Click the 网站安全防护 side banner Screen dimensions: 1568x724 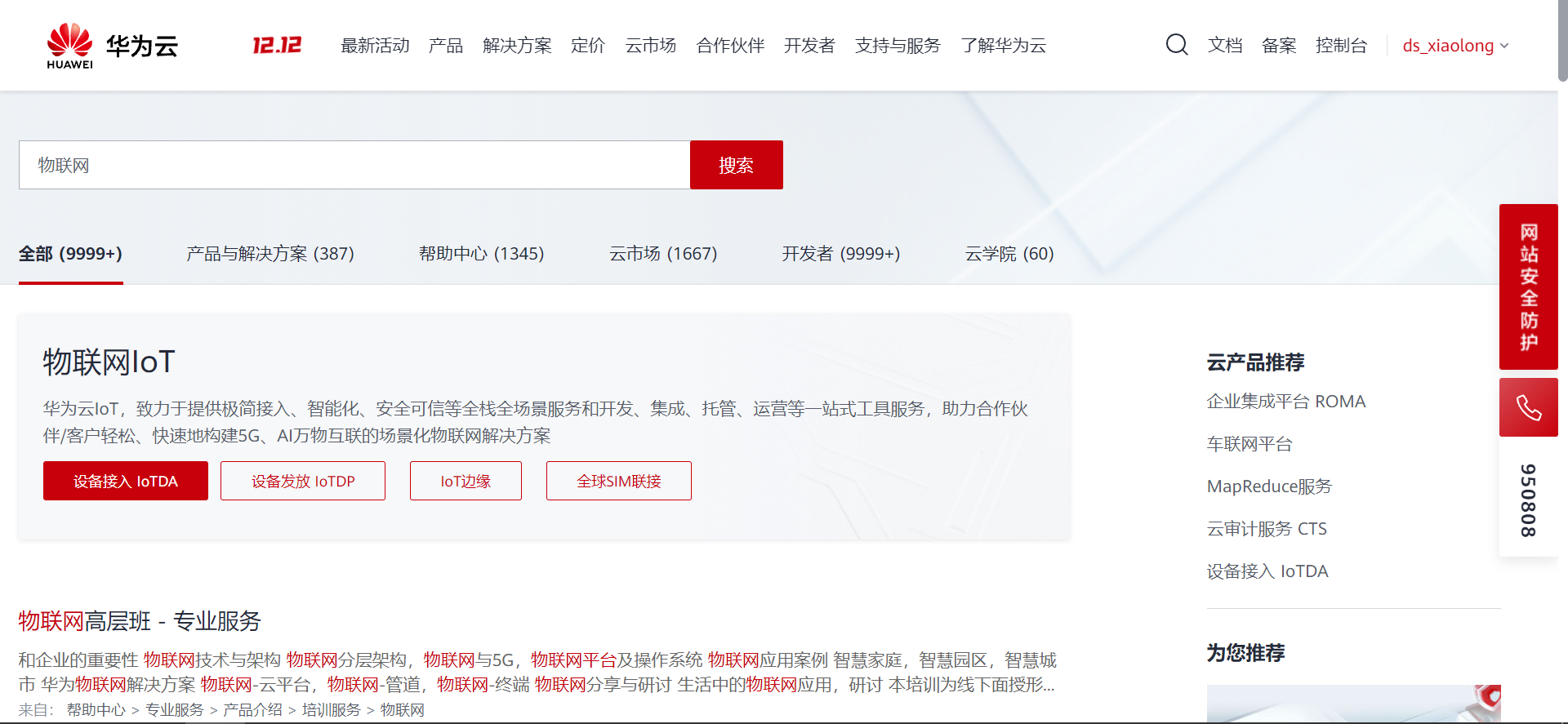(x=1529, y=286)
